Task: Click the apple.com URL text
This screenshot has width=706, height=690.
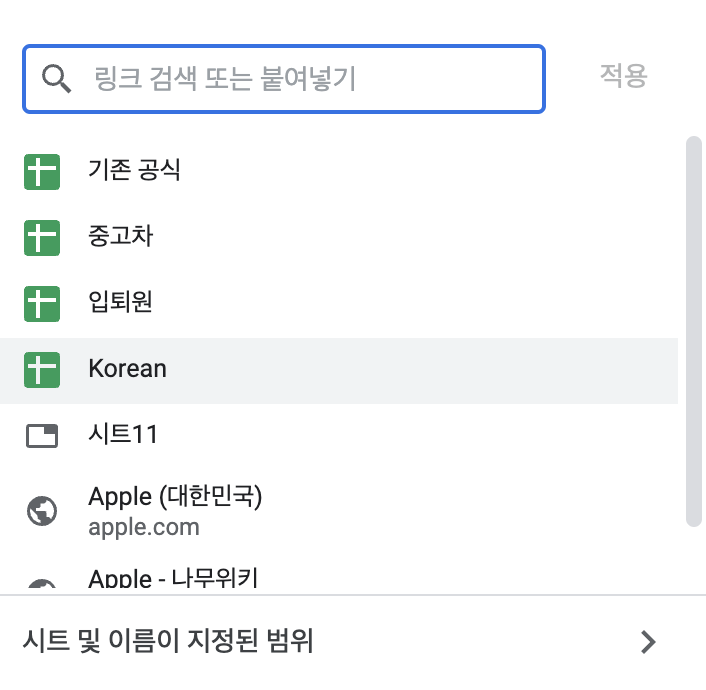Action: pos(144,527)
